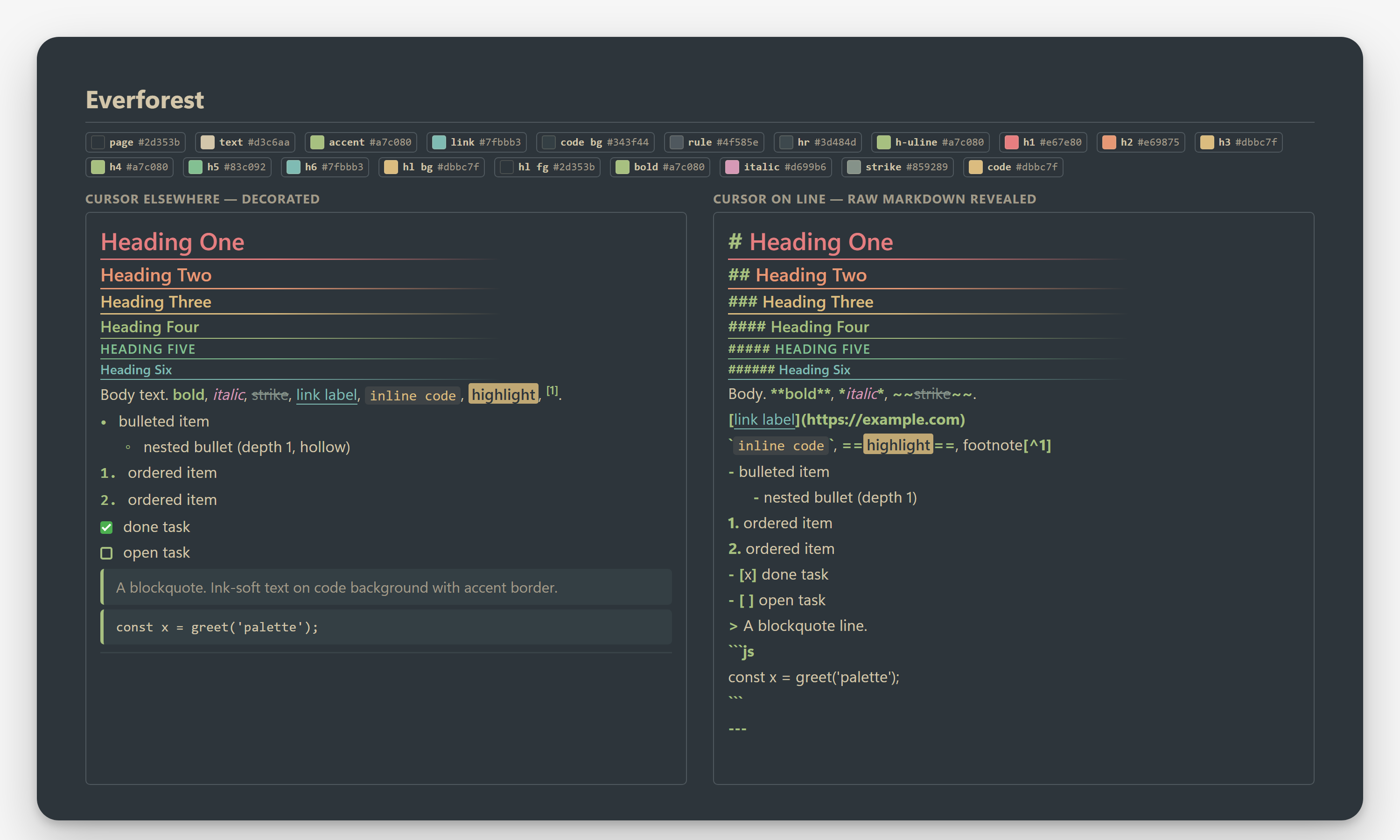The height and width of the screenshot is (840, 1400).
Task: Click the Everforest title
Action: (x=145, y=99)
